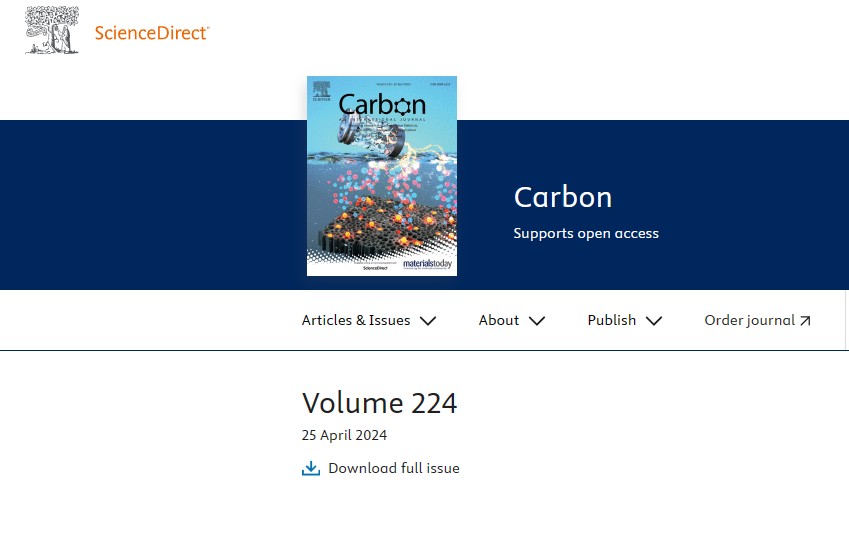
Task: Open the ScienceDirect home link
Action: pyautogui.click(x=152, y=33)
